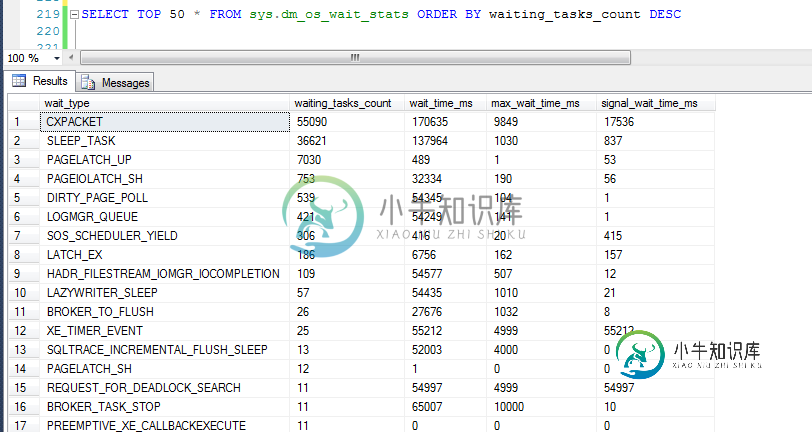The height and width of the screenshot is (432, 812).
Task: Select the signal_wait_time_ms column header
Action: pyautogui.click(x=654, y=103)
